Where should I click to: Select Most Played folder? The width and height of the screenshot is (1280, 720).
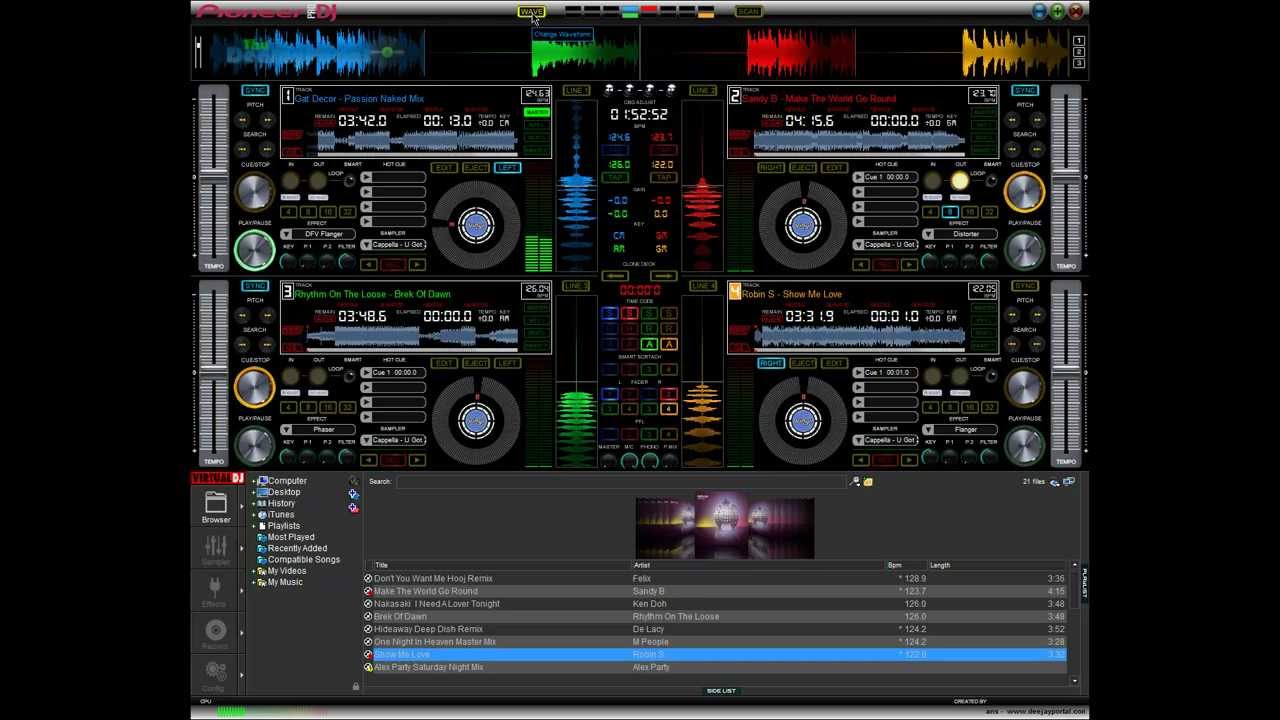click(x=290, y=537)
